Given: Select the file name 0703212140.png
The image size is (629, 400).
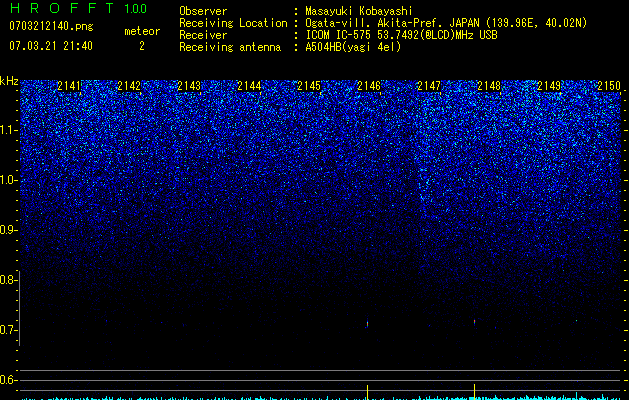Looking at the screenshot, I should pyautogui.click(x=51, y=26).
